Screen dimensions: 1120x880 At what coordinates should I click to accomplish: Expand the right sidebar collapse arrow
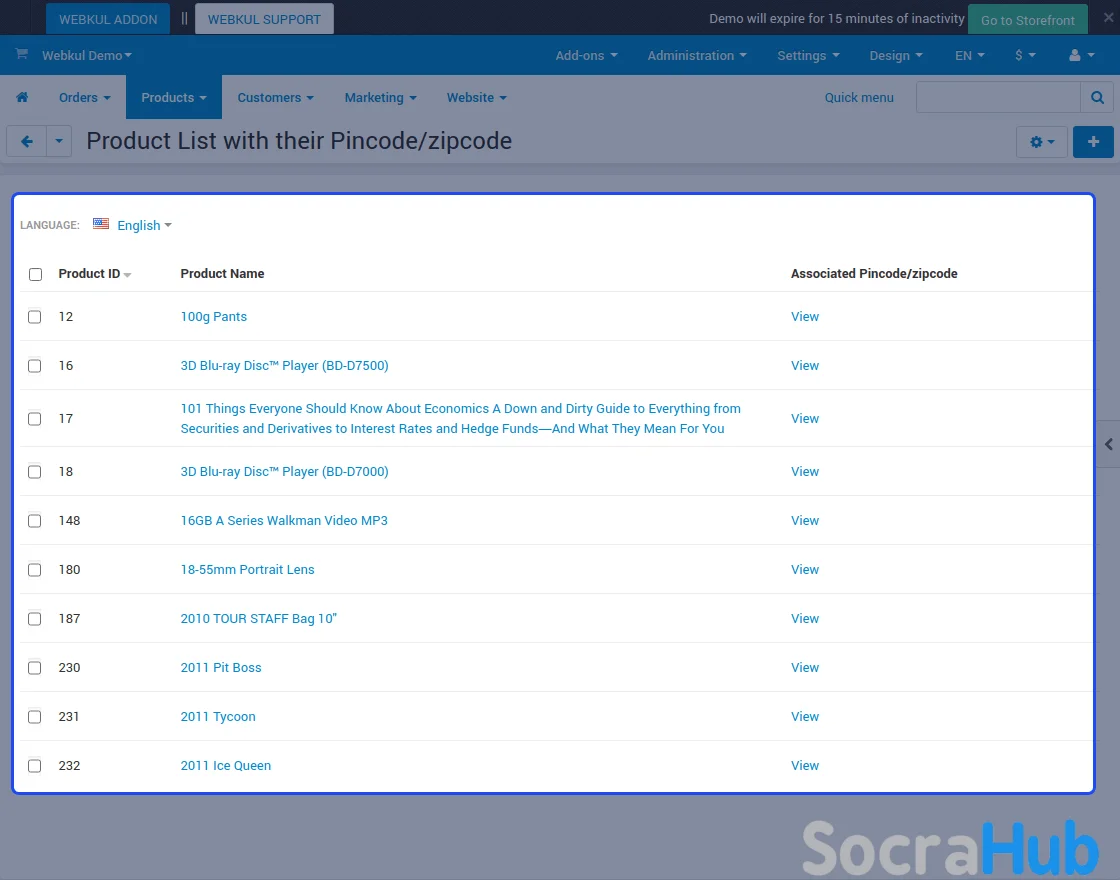(1109, 444)
